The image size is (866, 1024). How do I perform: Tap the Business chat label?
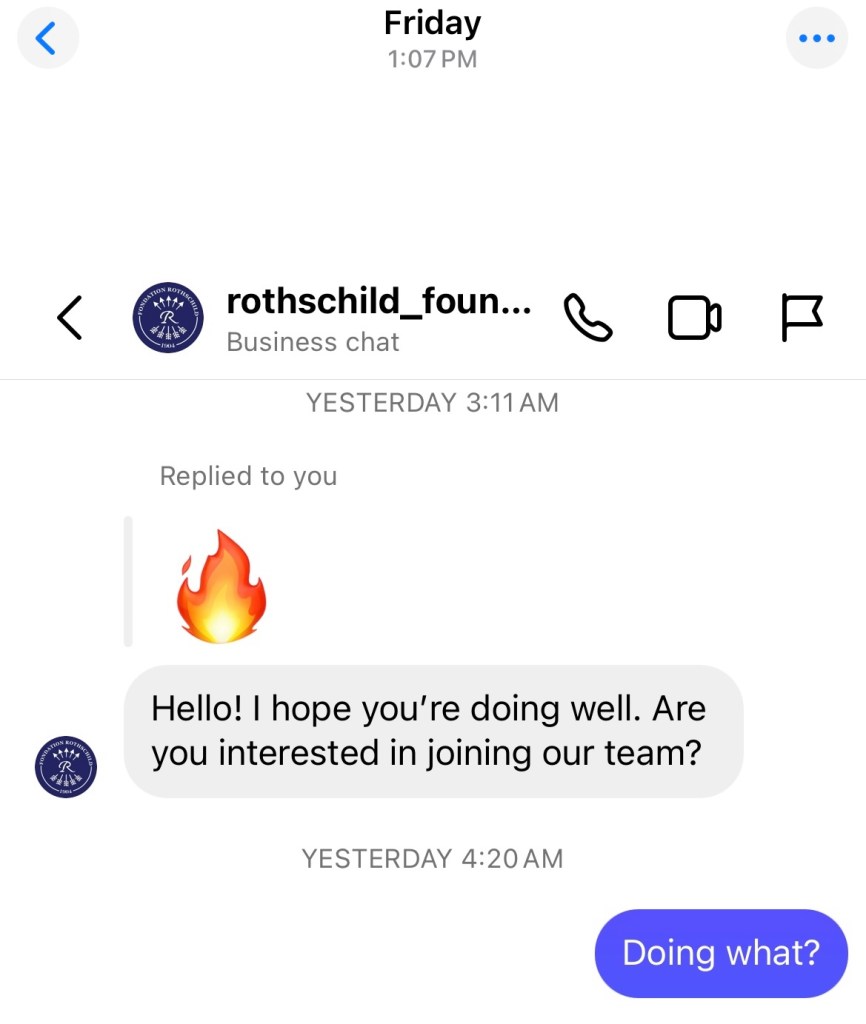tap(313, 342)
